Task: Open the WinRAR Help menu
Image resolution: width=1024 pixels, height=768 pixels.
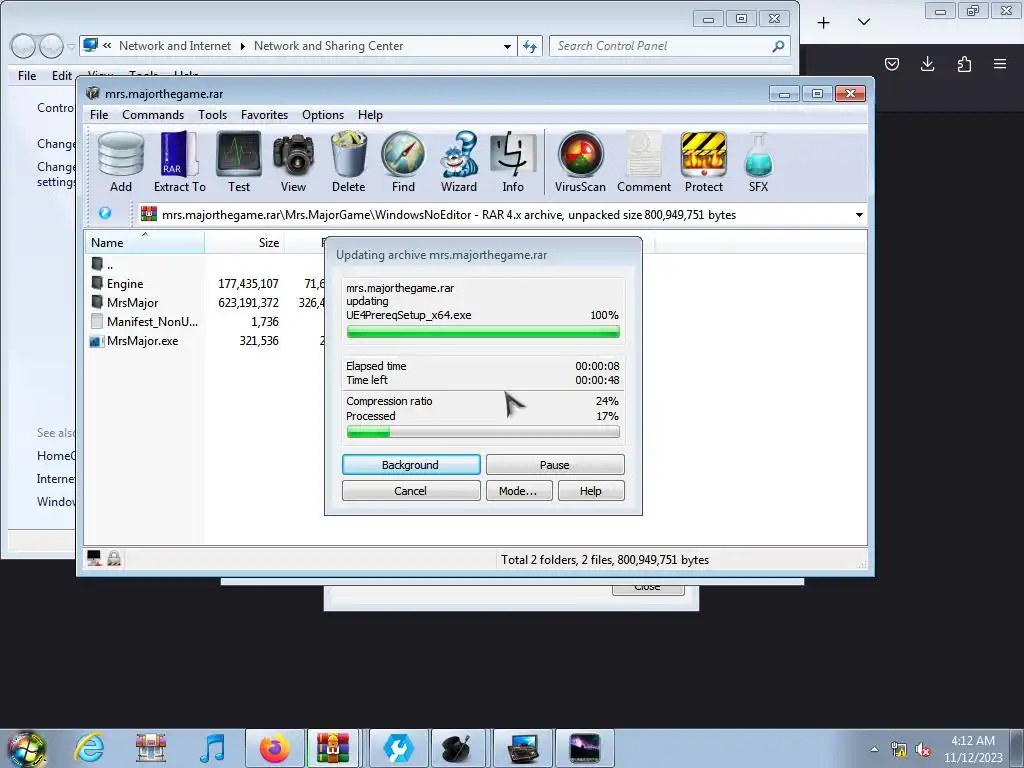Action: pyautogui.click(x=370, y=115)
